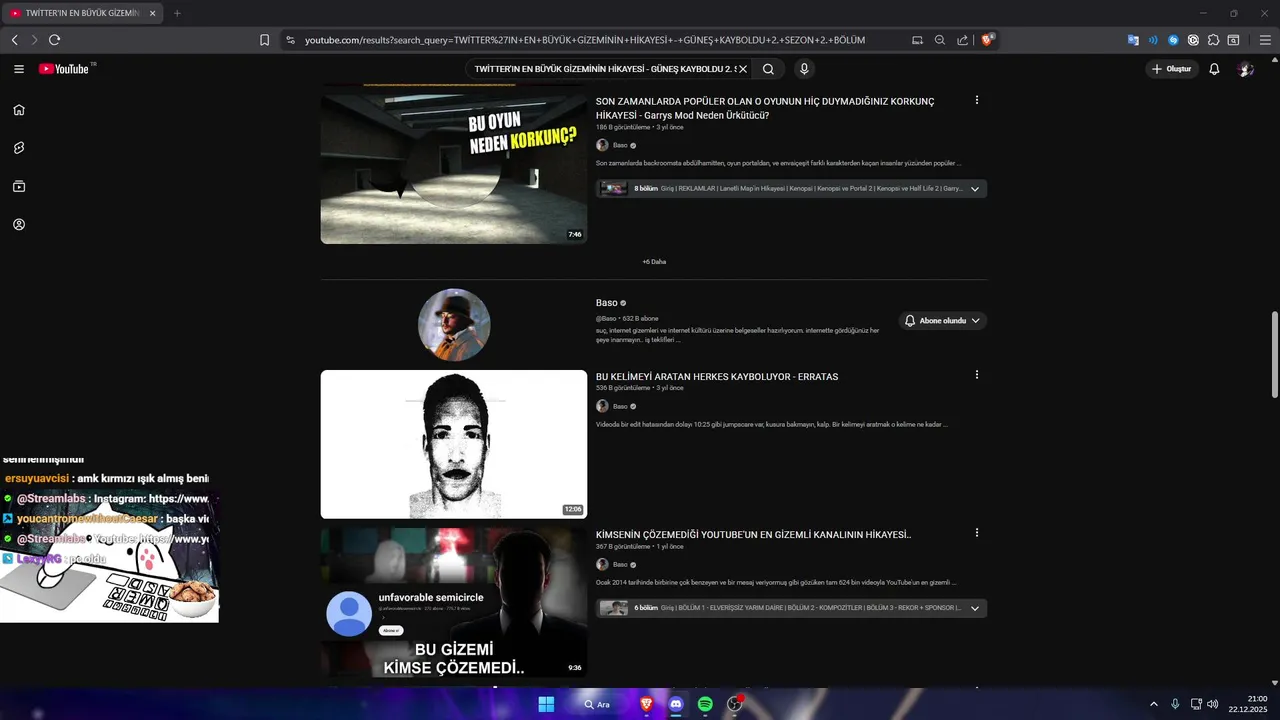Open BU KELİMEYİ ARATAN HERKES KAYBOLUYOR video

click(x=717, y=377)
